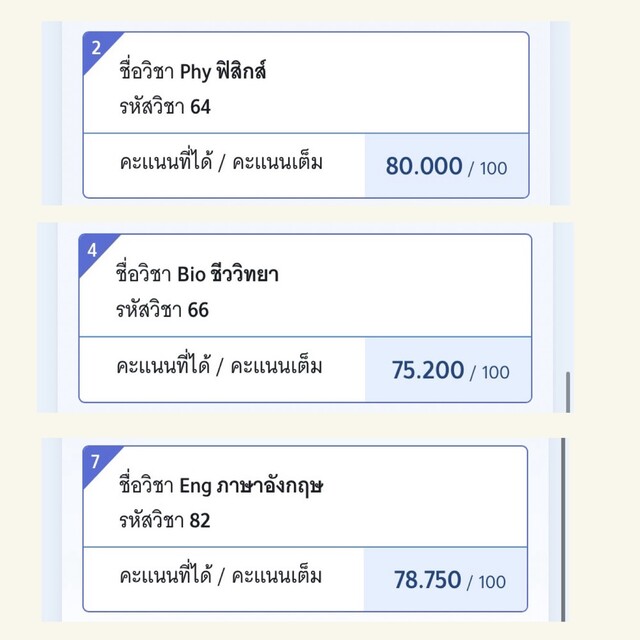Screen dimensions: 640x640
Task: Click the 78.750 English score value
Action: (x=427, y=580)
